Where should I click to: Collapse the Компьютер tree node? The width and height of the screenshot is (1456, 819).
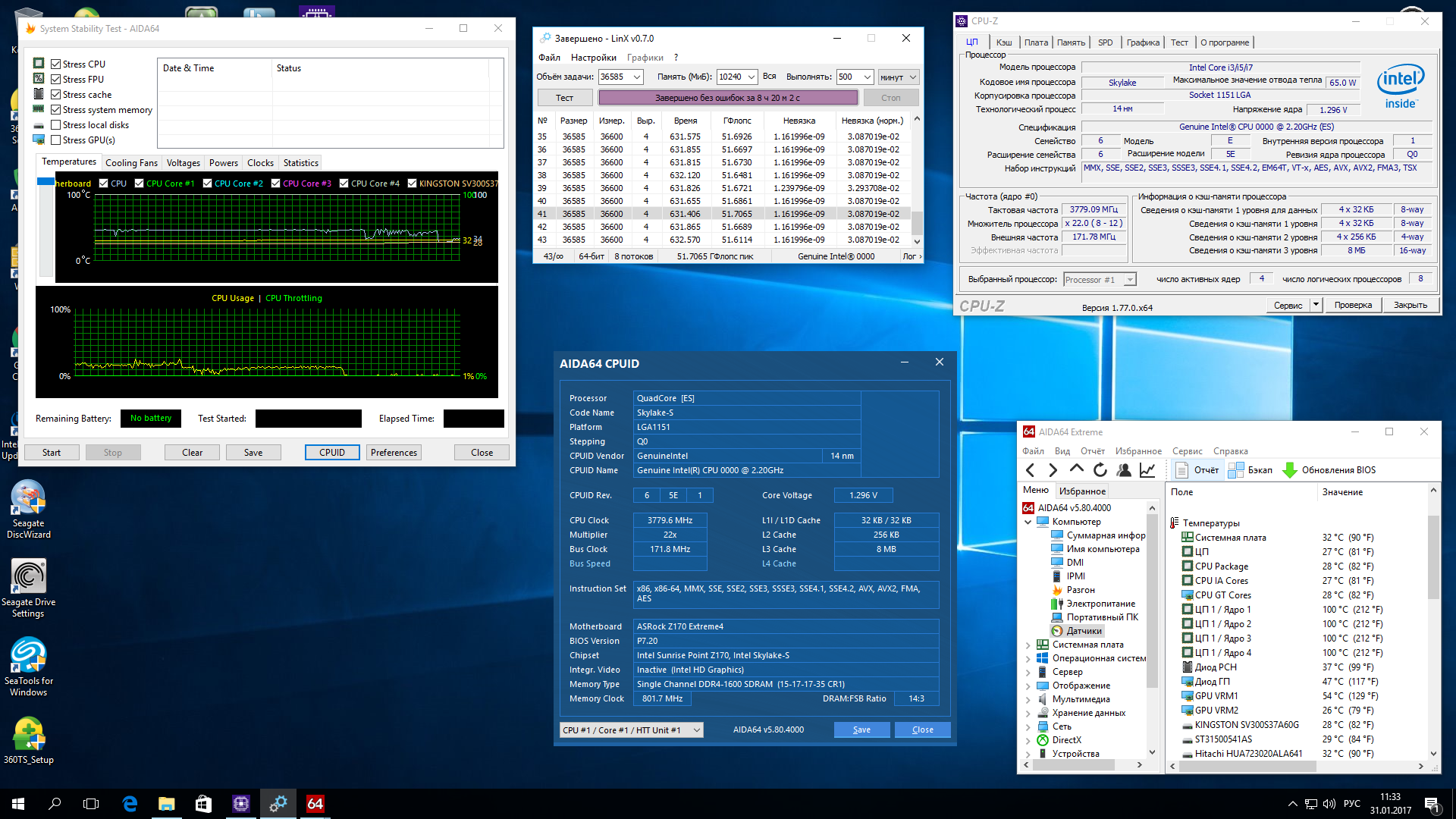(x=1028, y=522)
